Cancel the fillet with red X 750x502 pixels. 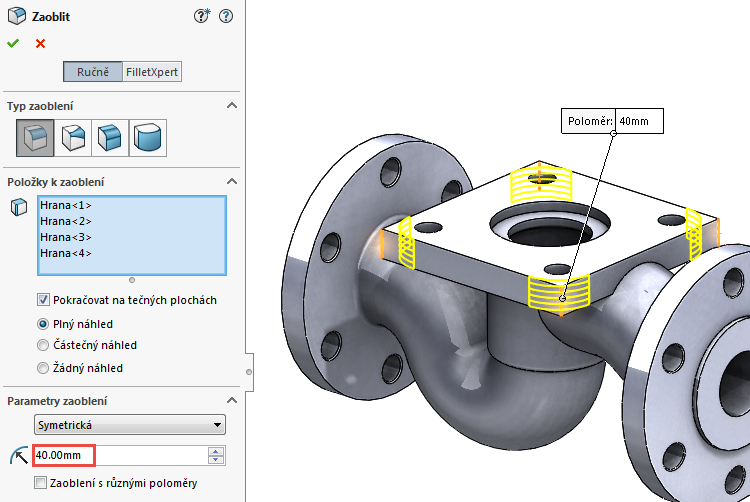pos(40,44)
